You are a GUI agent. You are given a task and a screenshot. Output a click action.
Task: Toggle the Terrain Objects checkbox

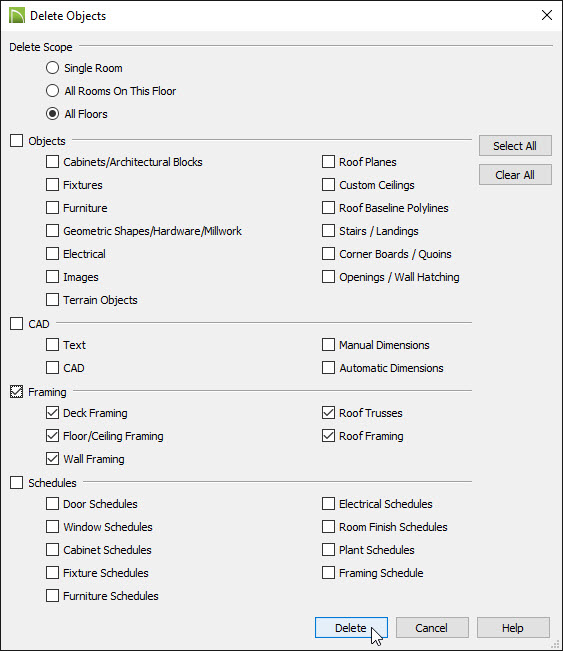52,299
